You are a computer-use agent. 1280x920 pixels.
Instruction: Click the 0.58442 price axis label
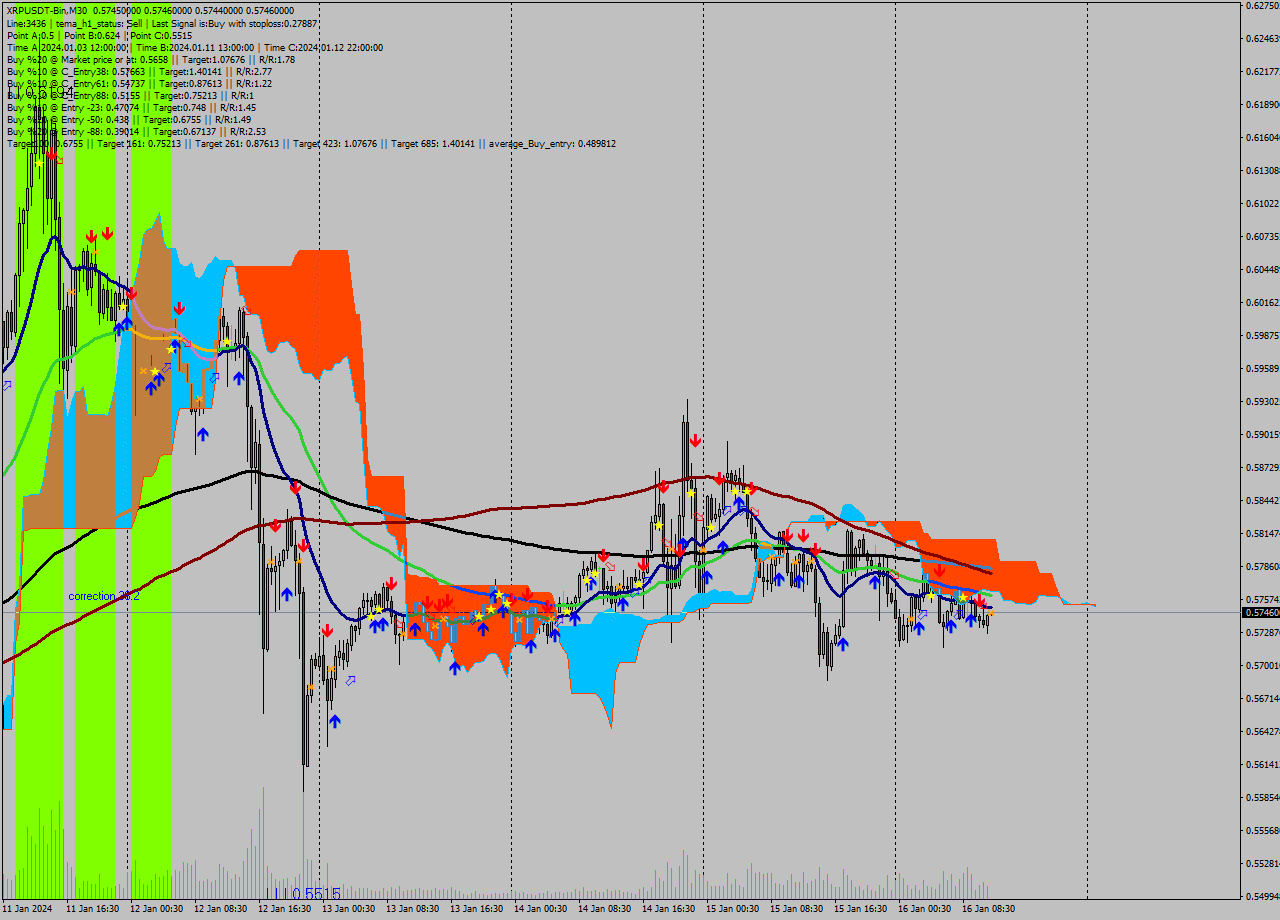point(1262,501)
